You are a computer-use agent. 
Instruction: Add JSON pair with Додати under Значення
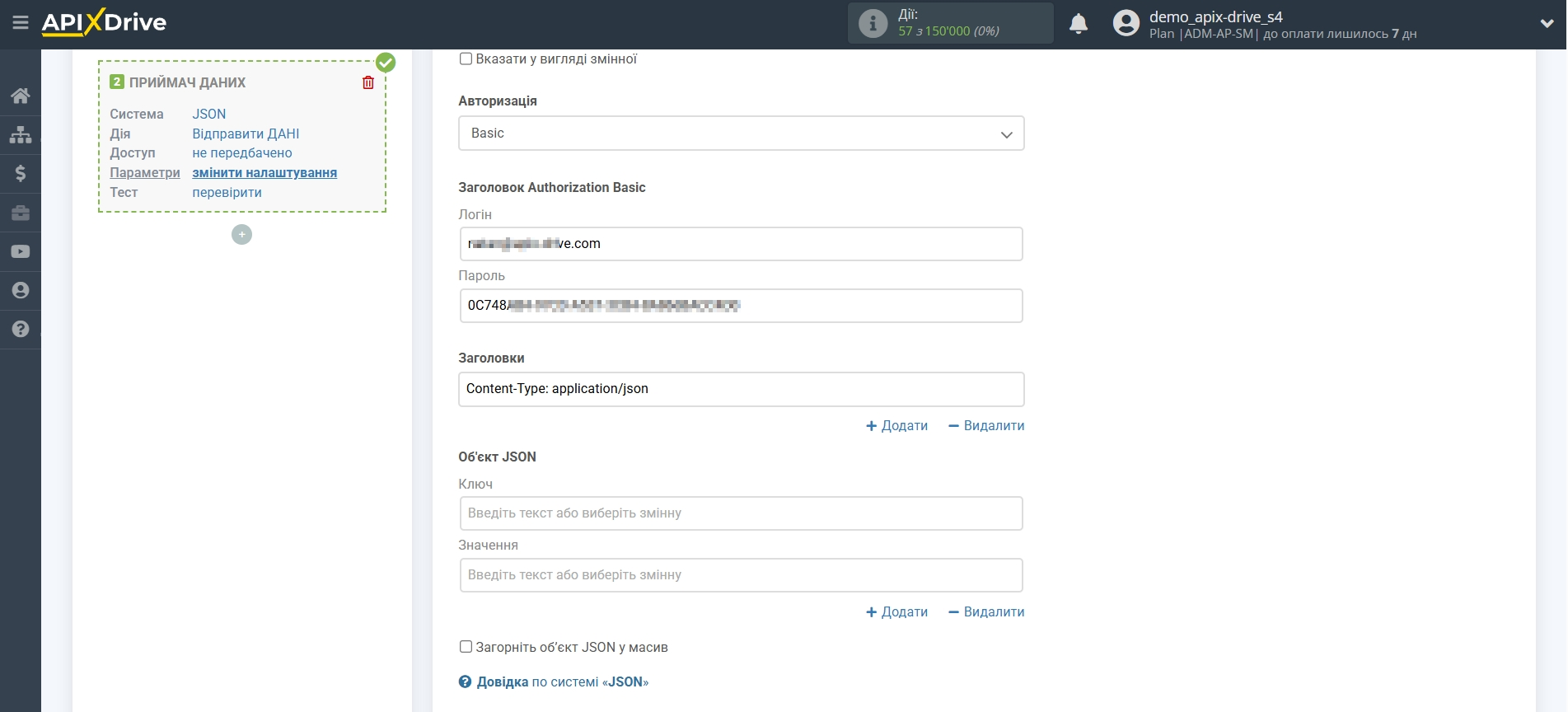(x=896, y=611)
